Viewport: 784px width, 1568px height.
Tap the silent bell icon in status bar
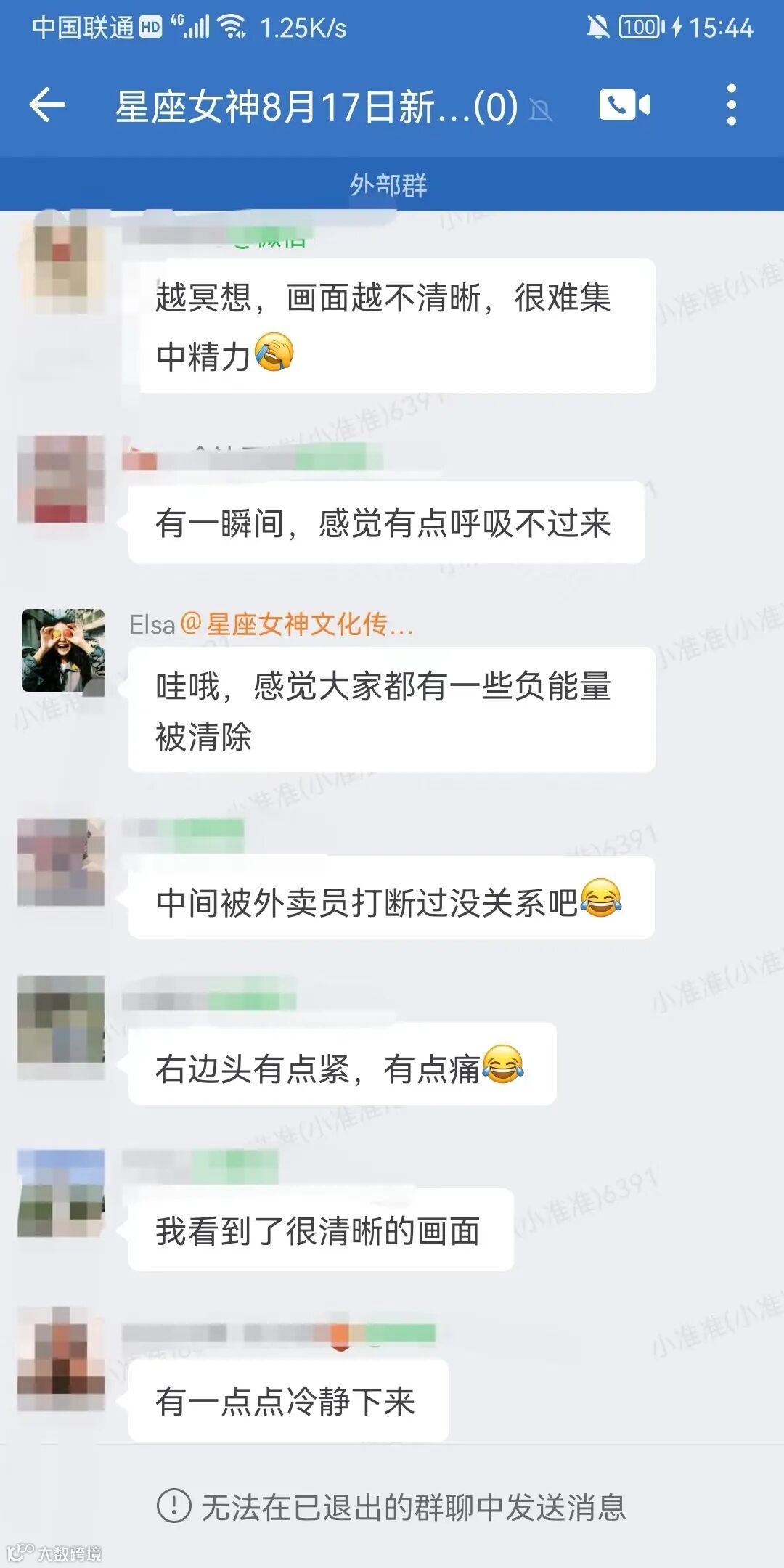pyautogui.click(x=597, y=28)
